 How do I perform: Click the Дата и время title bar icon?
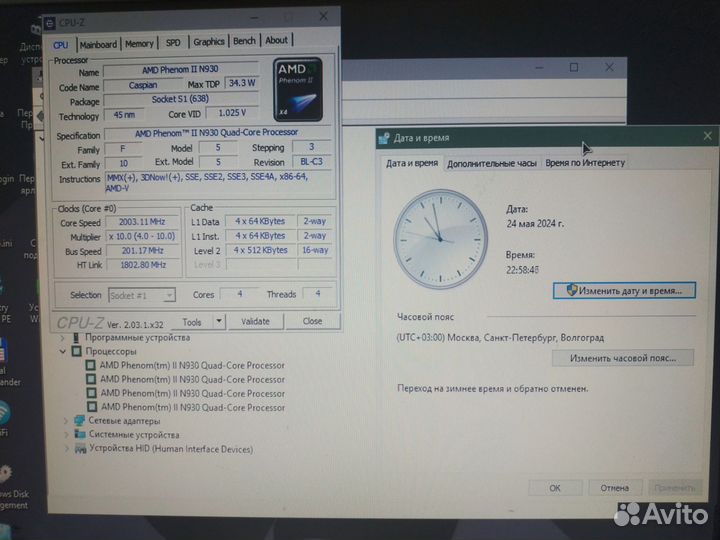tap(384, 137)
